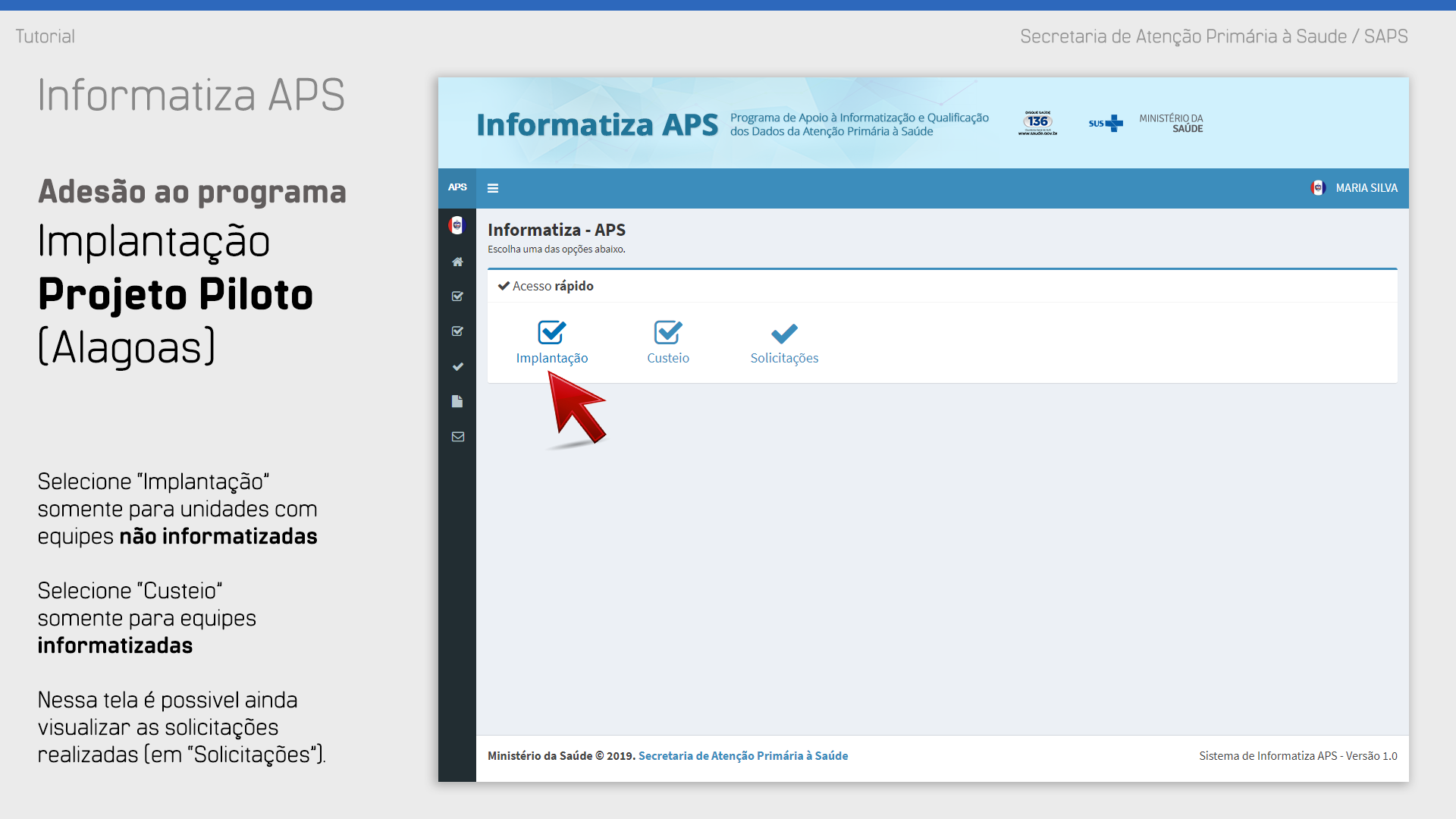
Task: Click the Informatiza APS banner title
Action: (x=597, y=124)
